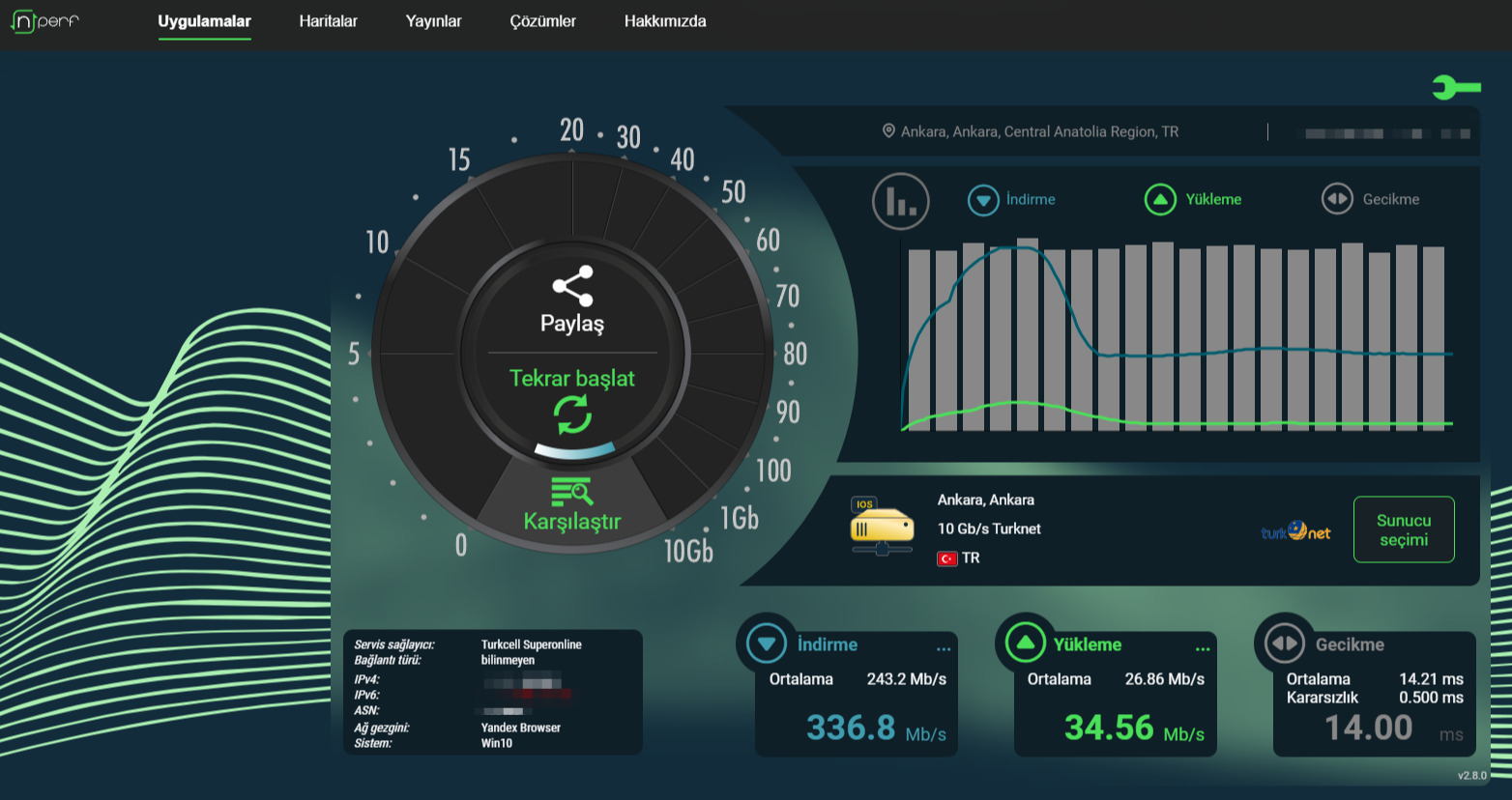Click the Tekrar başlat refresh icon
Screen dimensions: 1512x800
click(572, 415)
